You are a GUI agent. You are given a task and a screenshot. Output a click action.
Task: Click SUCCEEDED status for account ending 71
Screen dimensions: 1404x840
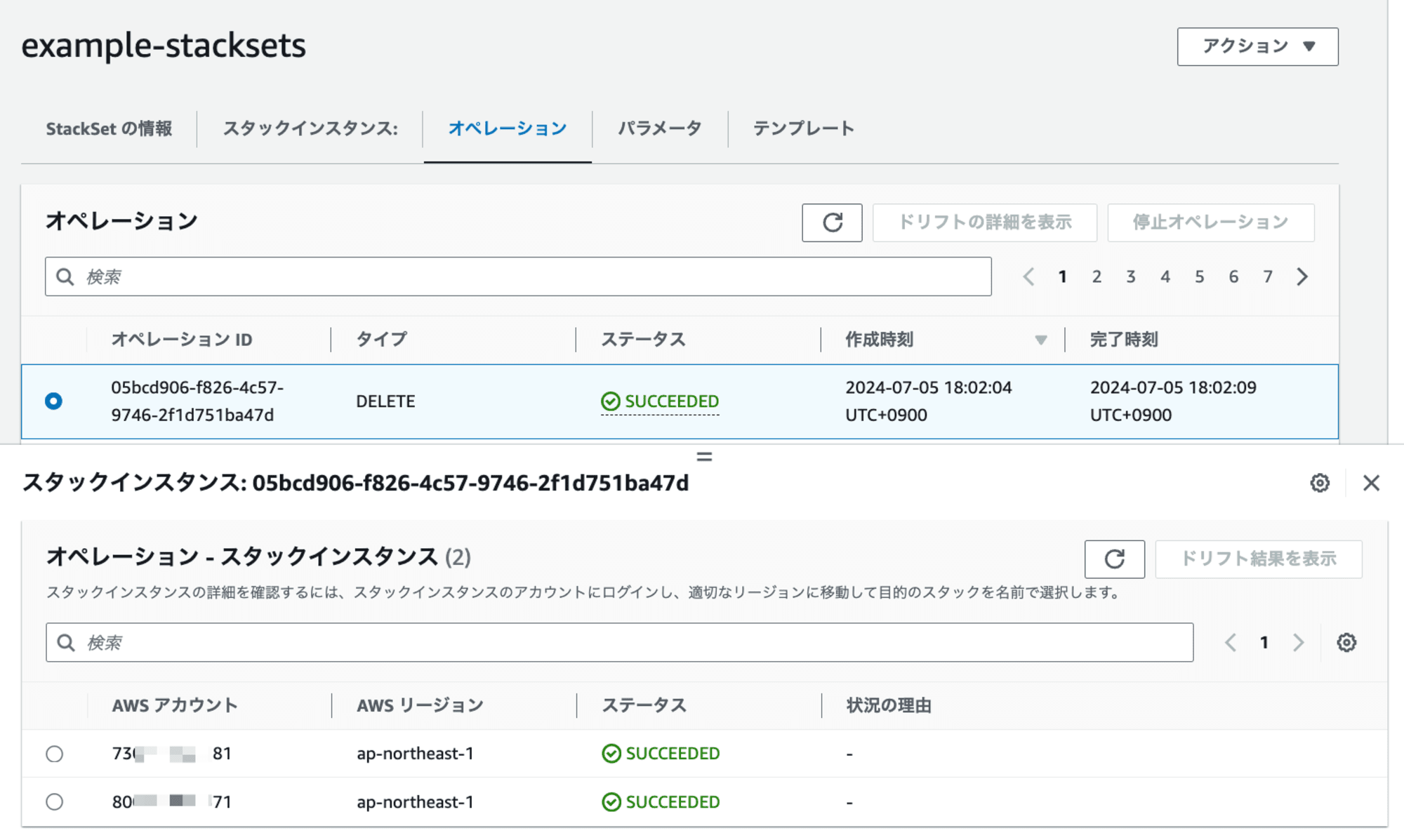click(x=661, y=801)
